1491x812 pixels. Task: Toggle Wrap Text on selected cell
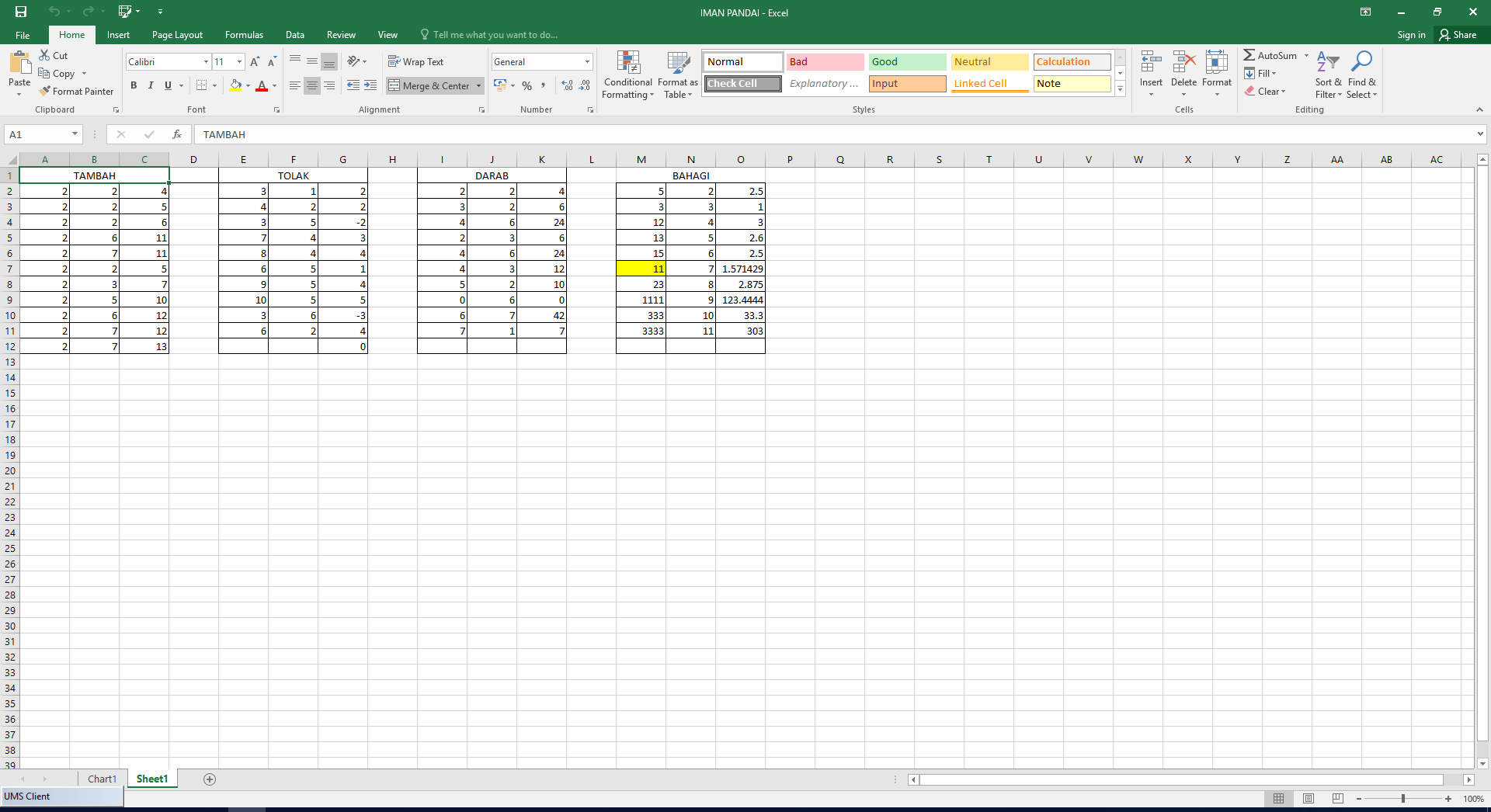[416, 61]
